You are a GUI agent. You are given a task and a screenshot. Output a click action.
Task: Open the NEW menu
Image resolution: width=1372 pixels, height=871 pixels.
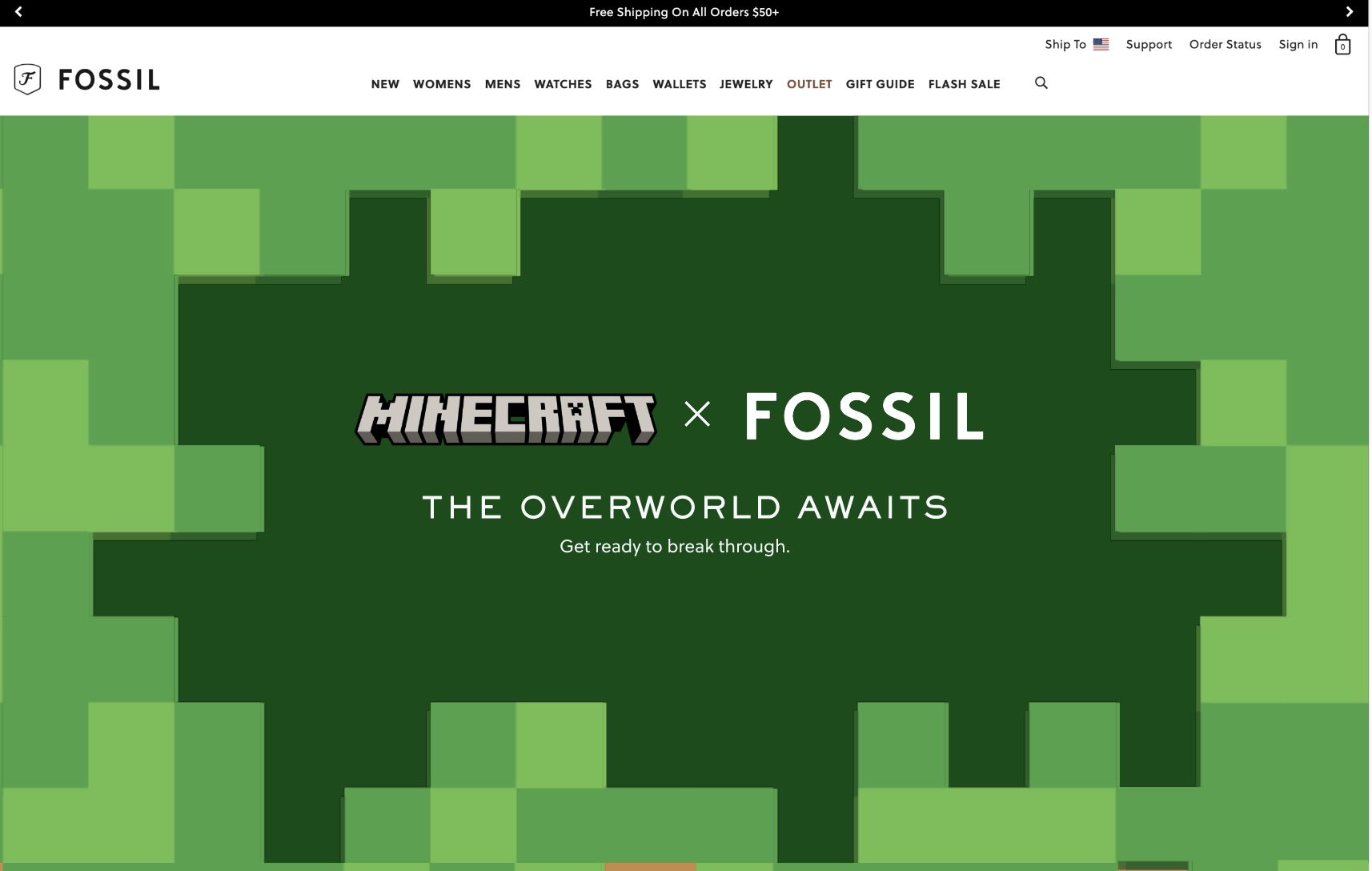click(385, 84)
